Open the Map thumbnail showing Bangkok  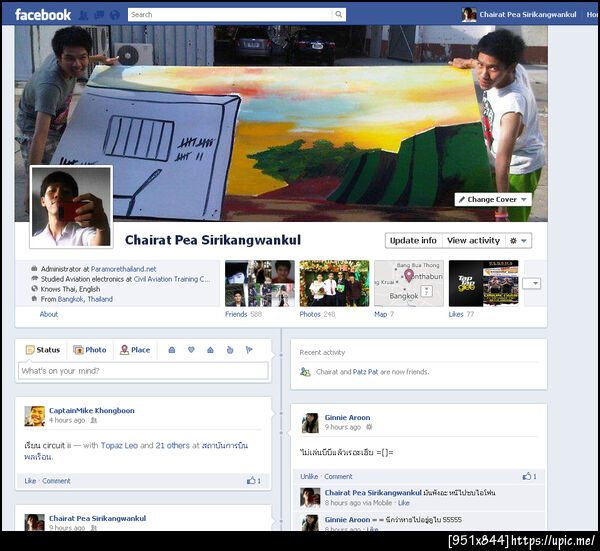pos(409,283)
